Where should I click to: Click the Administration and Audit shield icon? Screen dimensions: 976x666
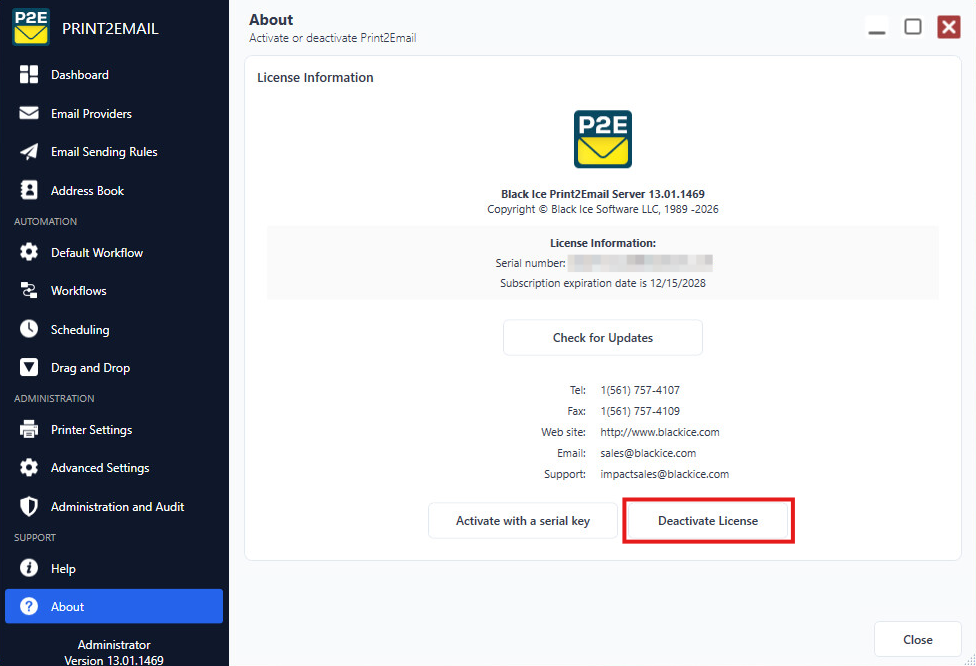click(x=29, y=507)
